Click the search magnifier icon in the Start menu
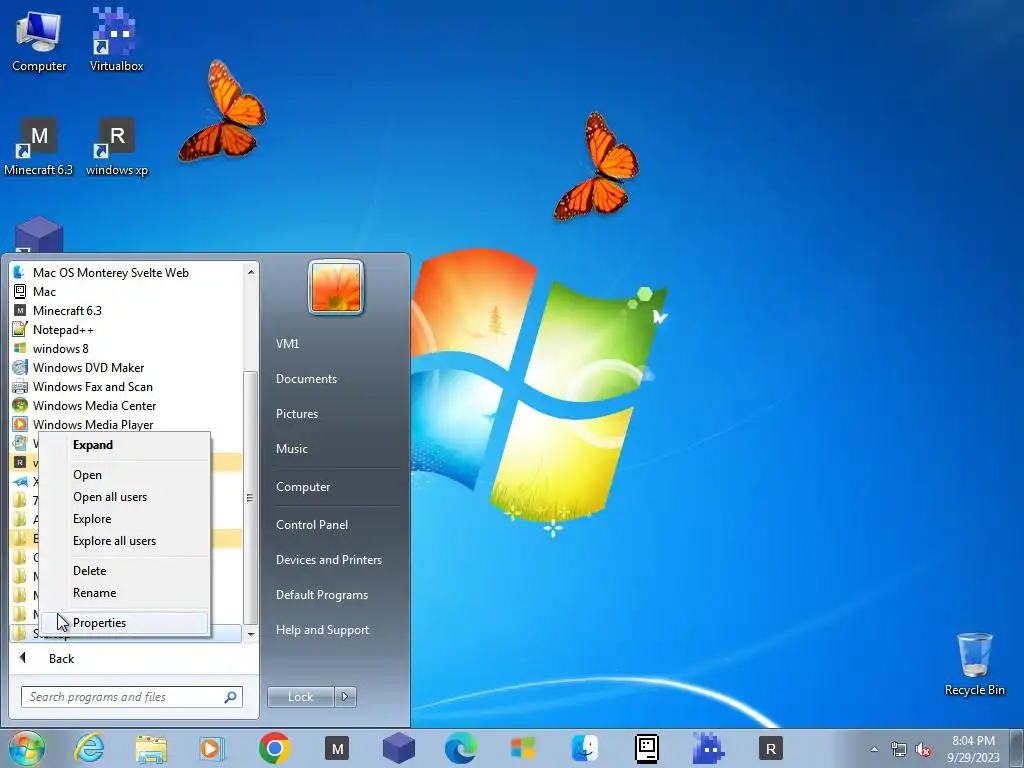1024x768 pixels. point(230,697)
